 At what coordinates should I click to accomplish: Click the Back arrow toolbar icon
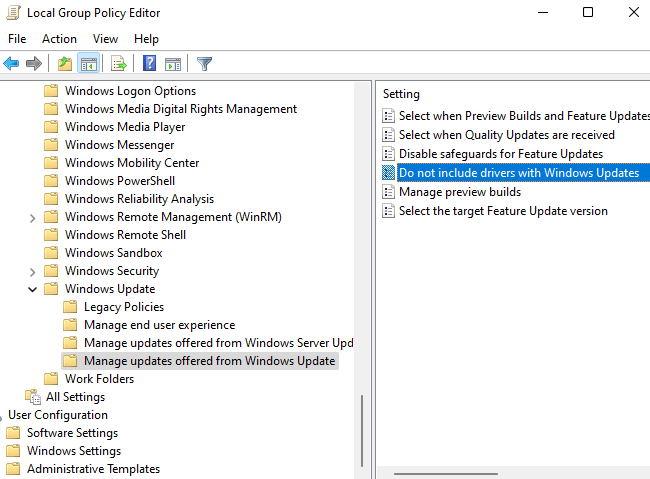(12, 64)
